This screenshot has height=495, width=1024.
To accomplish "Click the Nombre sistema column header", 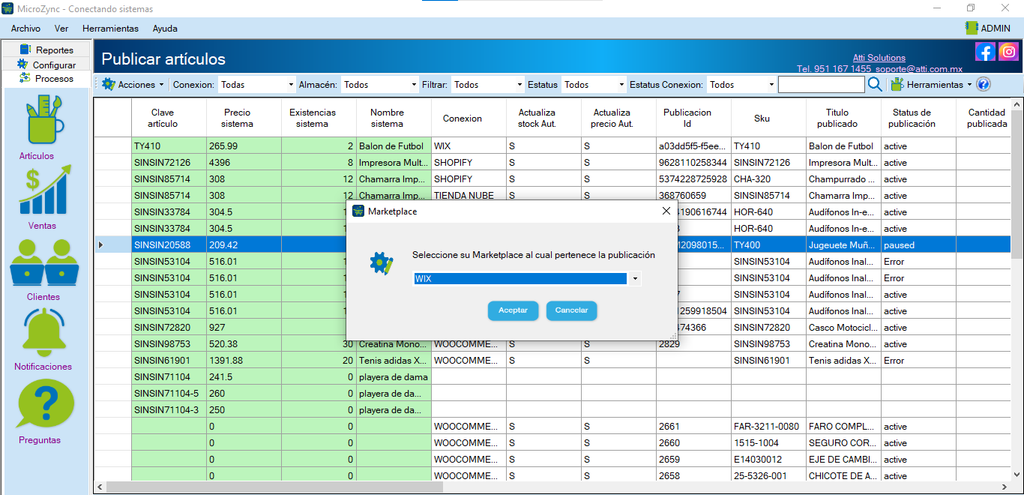I will pos(394,118).
